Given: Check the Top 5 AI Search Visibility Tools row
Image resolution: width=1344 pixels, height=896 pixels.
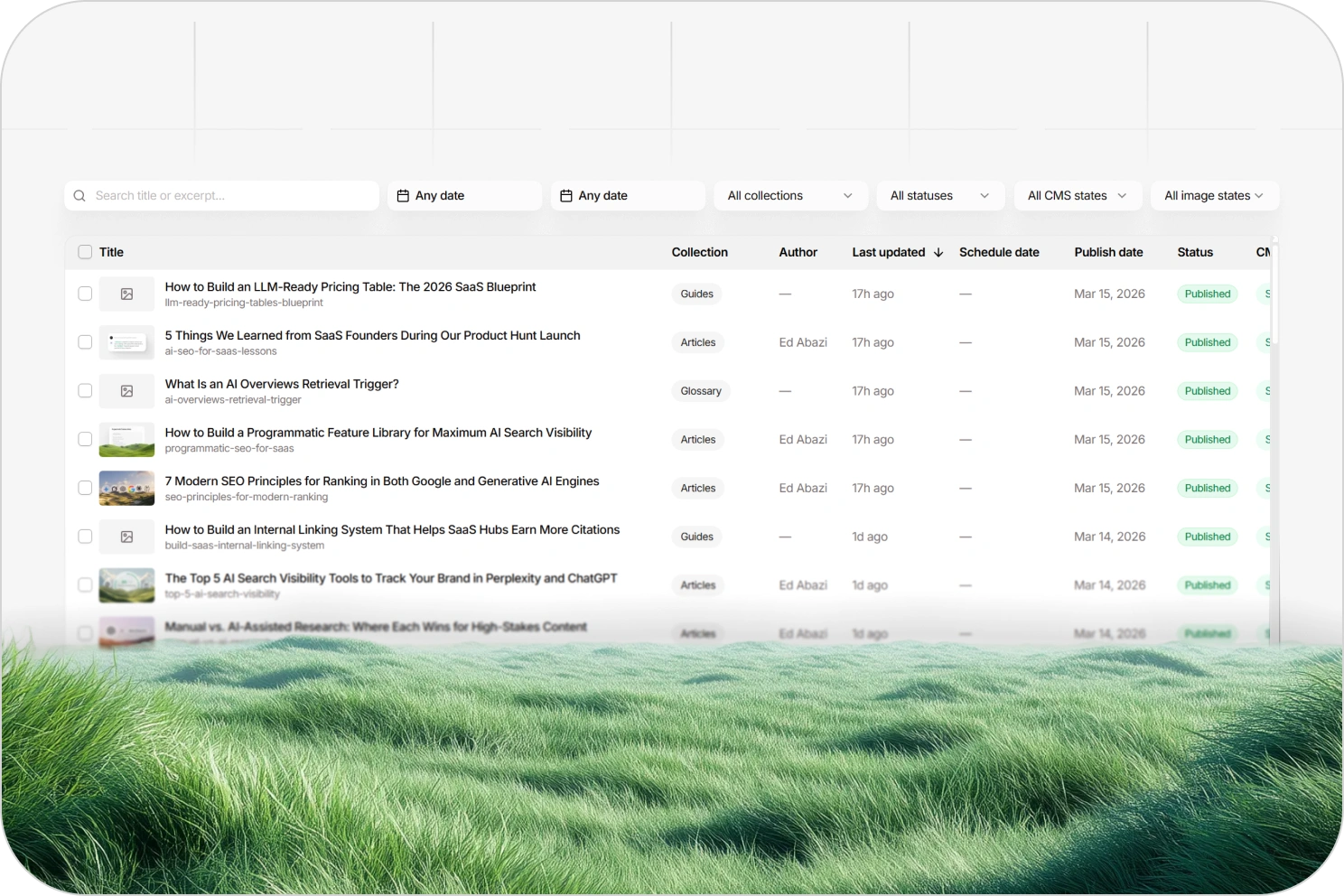Looking at the screenshot, I should (84, 584).
